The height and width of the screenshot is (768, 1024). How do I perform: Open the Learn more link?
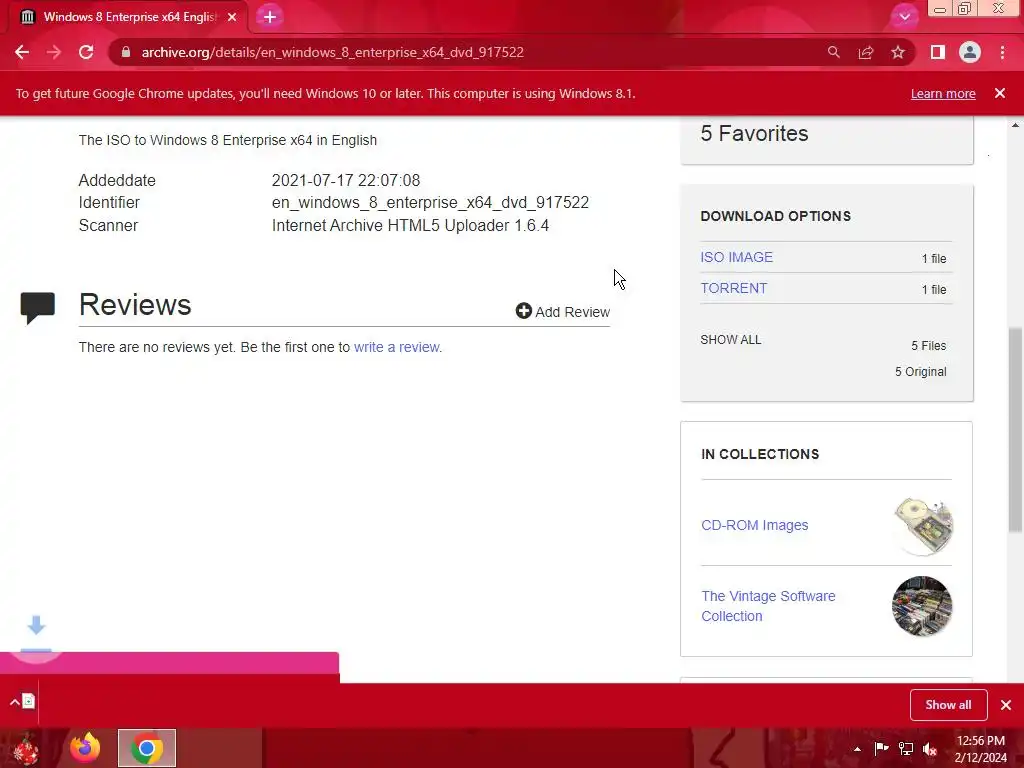pyautogui.click(x=943, y=93)
